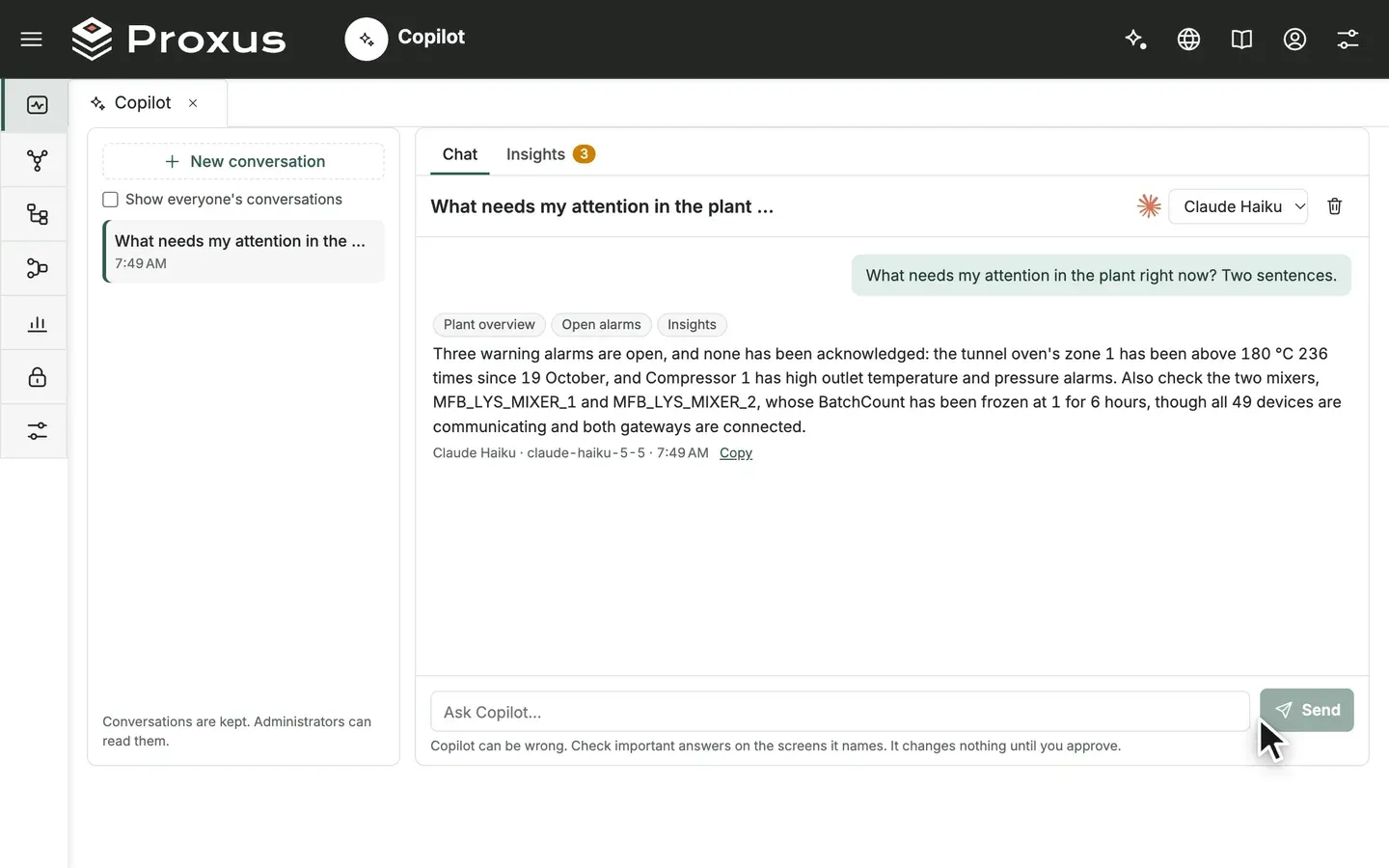This screenshot has width=1389, height=868.
Task: Enable Show everyone's conversations checkbox
Action: [110, 200]
